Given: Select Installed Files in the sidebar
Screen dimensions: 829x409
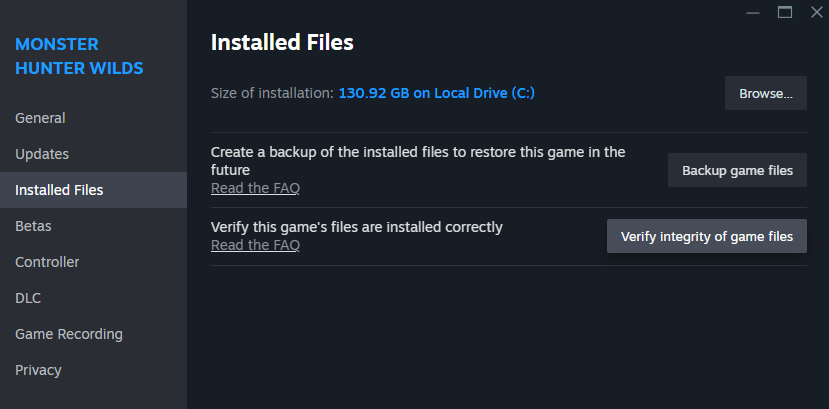Looking at the screenshot, I should tap(59, 190).
